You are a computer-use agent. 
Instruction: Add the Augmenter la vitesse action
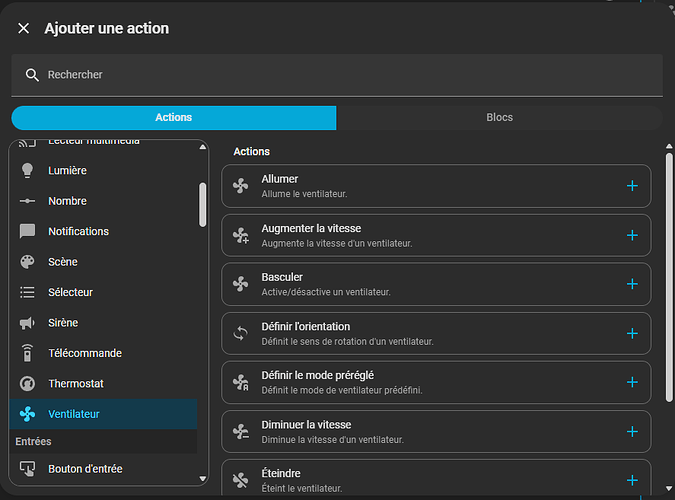(x=631, y=235)
